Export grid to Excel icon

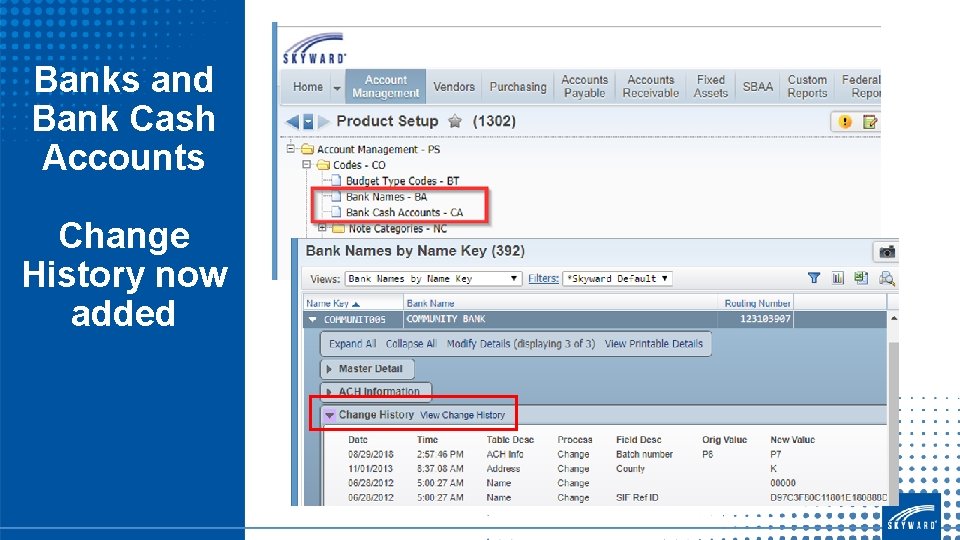tap(861, 278)
